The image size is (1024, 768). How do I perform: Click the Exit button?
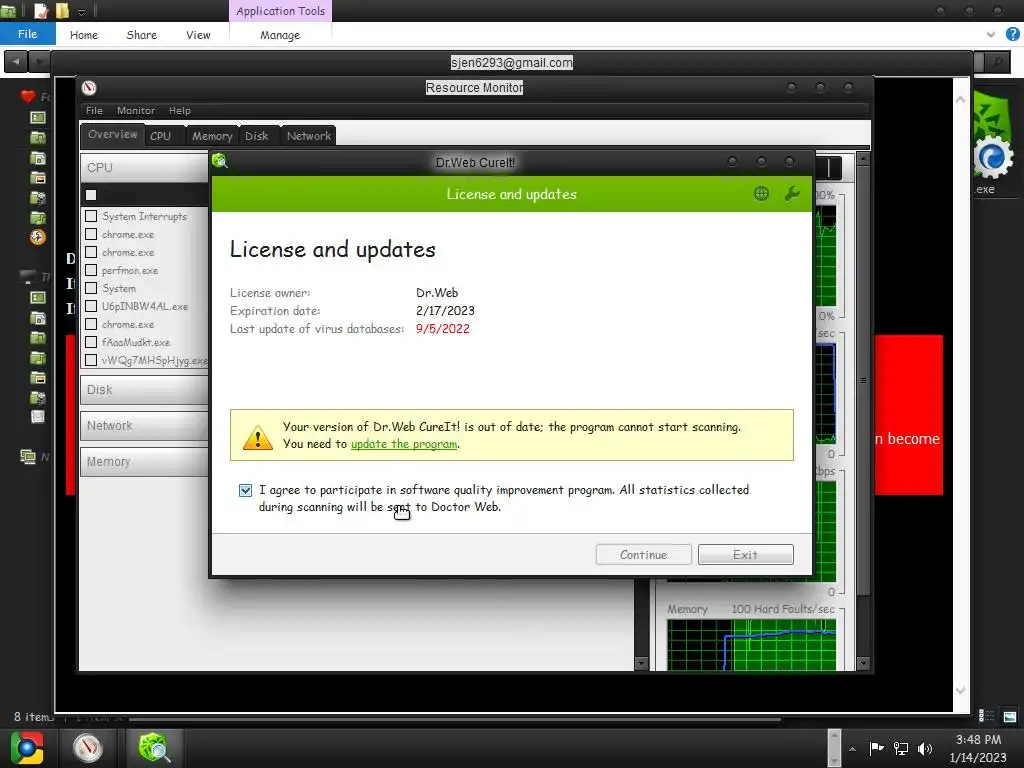[745, 554]
